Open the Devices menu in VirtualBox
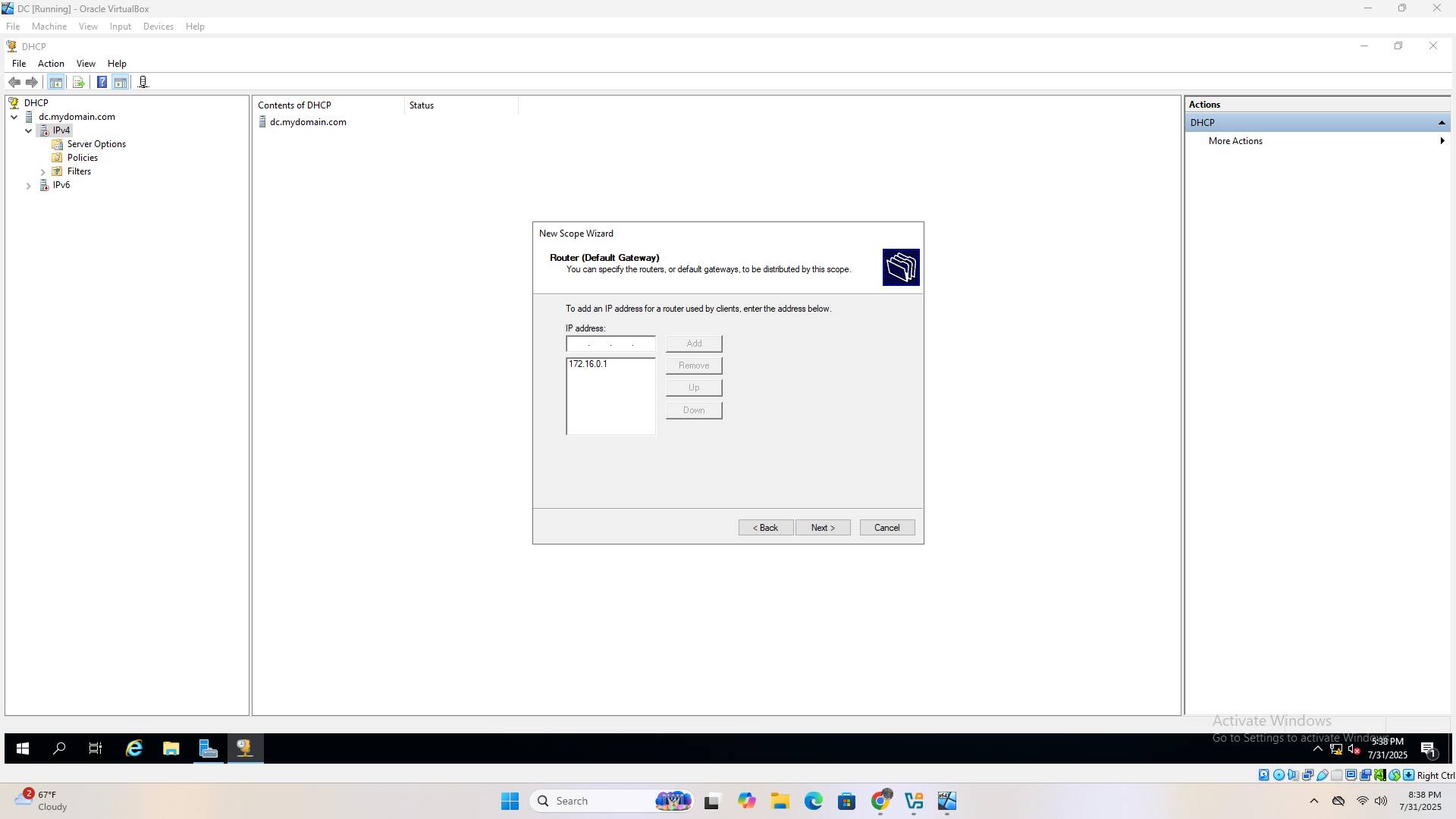1456x819 pixels. pyautogui.click(x=158, y=27)
